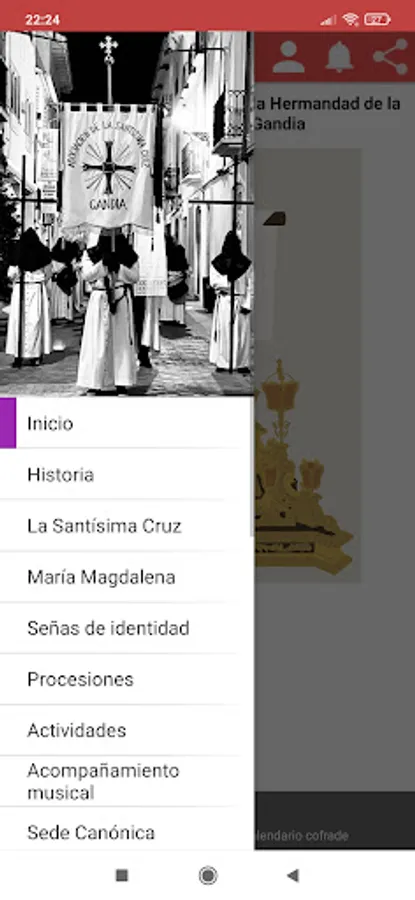Tap the share icon
This screenshot has height=900, width=415.
click(390, 57)
